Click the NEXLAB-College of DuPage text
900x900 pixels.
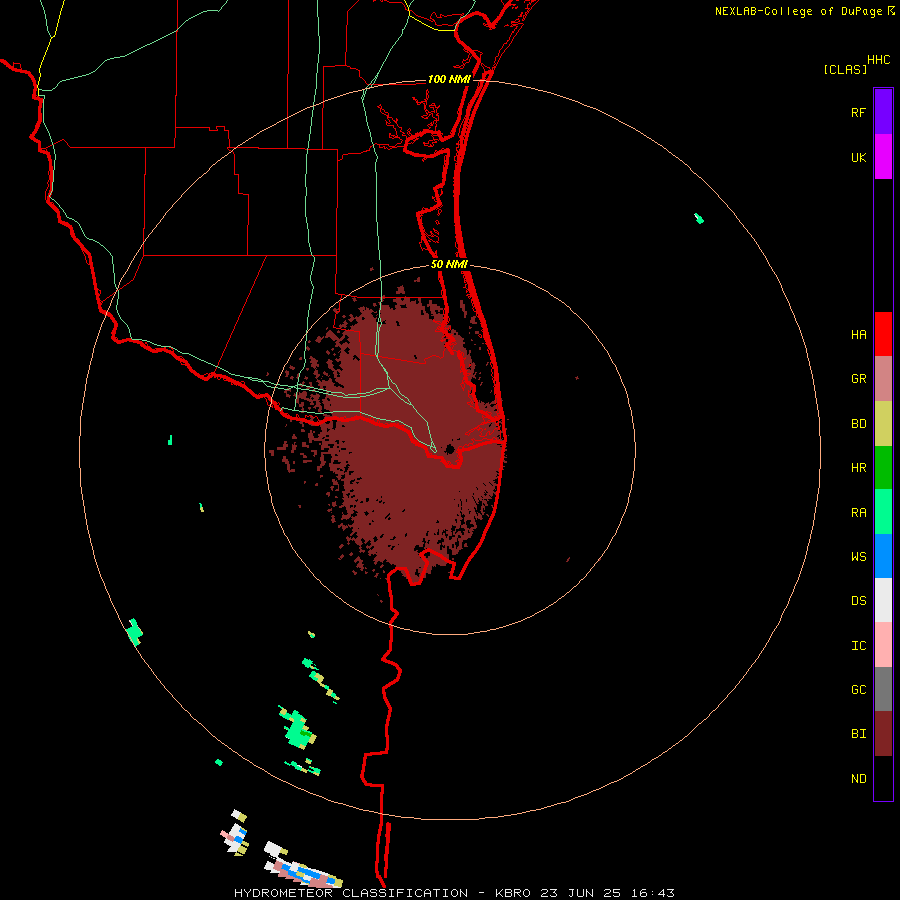(x=798, y=11)
